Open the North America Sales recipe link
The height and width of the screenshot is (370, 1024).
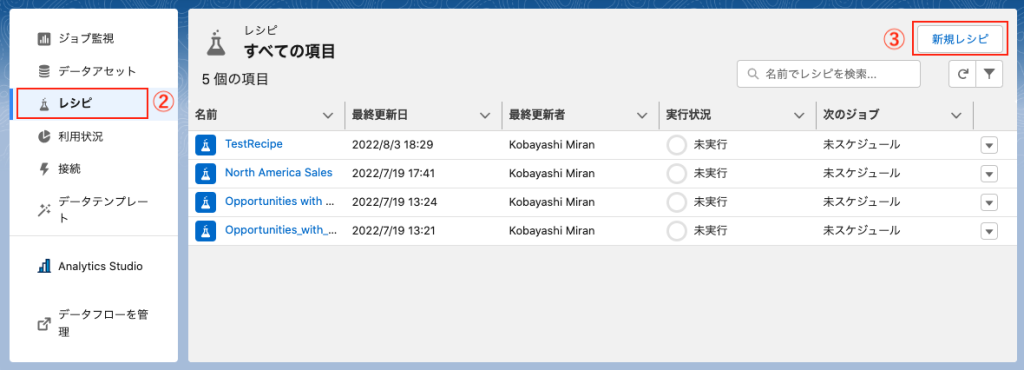click(x=279, y=173)
